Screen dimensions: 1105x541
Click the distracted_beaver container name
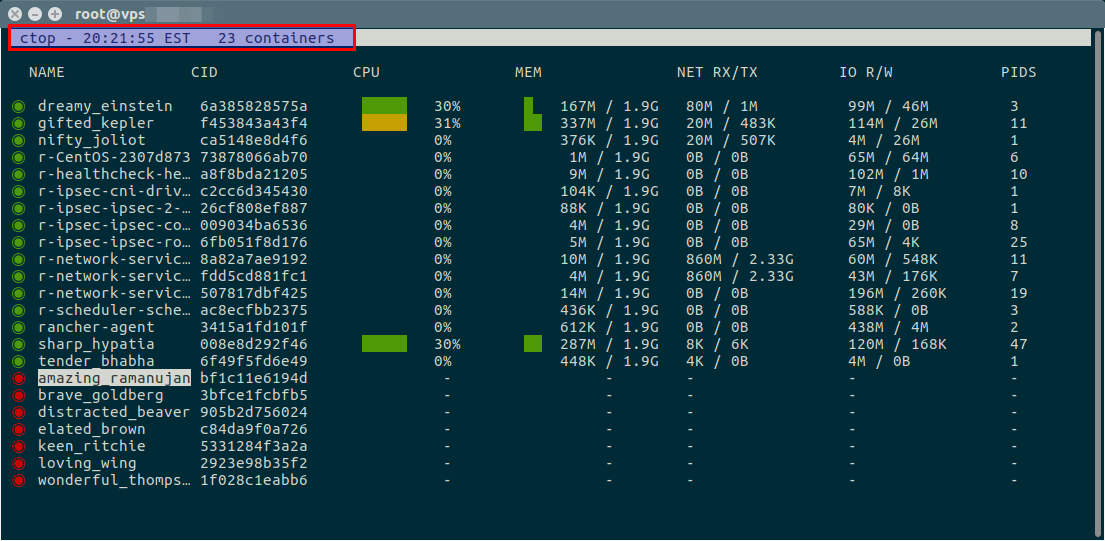point(113,412)
